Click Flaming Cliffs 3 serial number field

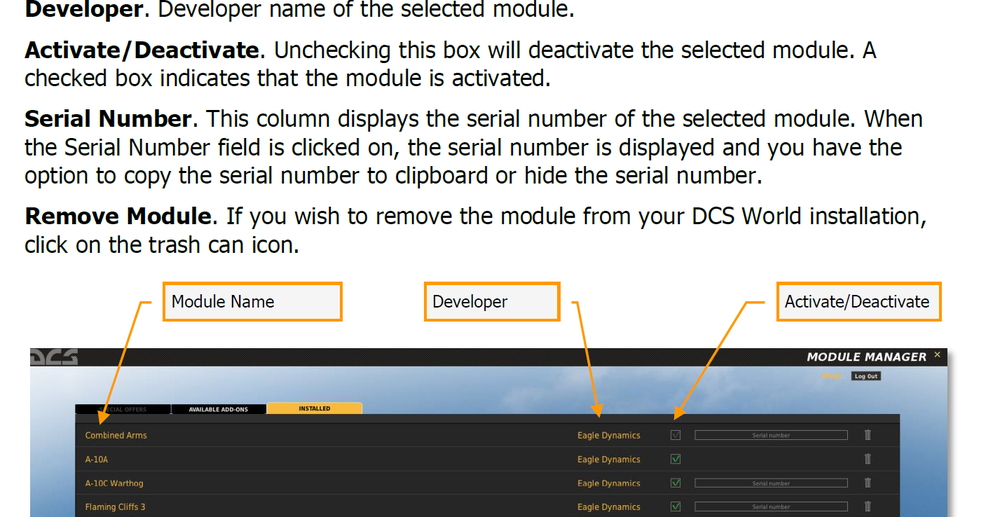(x=771, y=507)
